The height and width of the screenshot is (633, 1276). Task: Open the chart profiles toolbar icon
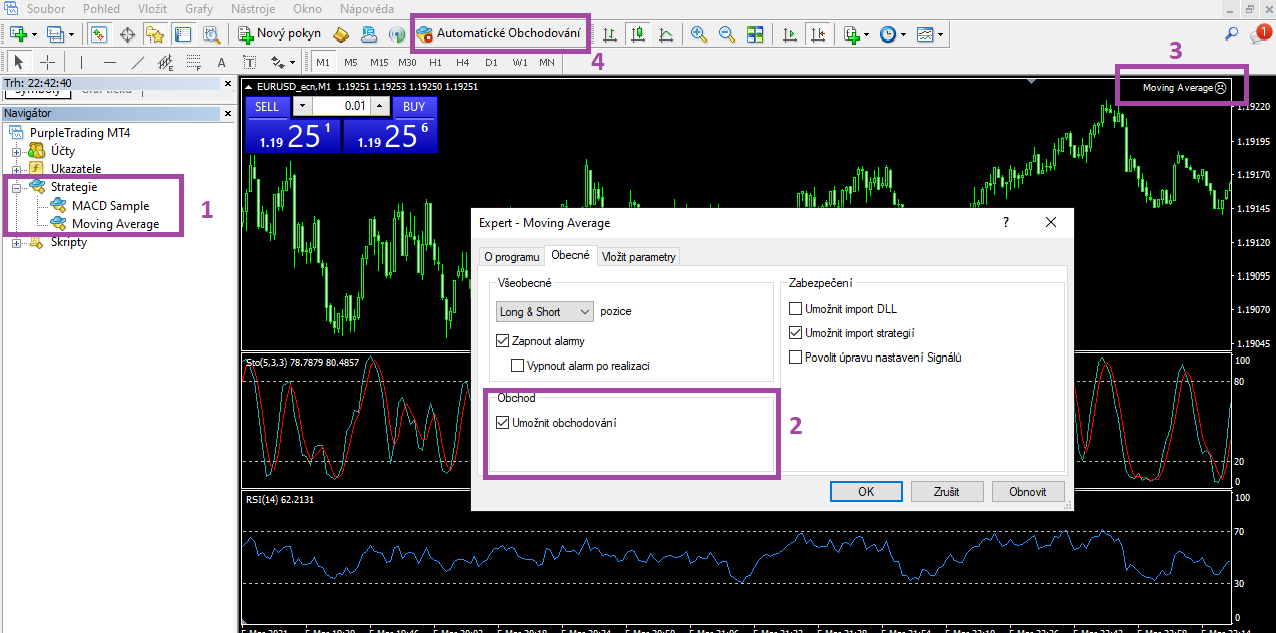[57, 34]
